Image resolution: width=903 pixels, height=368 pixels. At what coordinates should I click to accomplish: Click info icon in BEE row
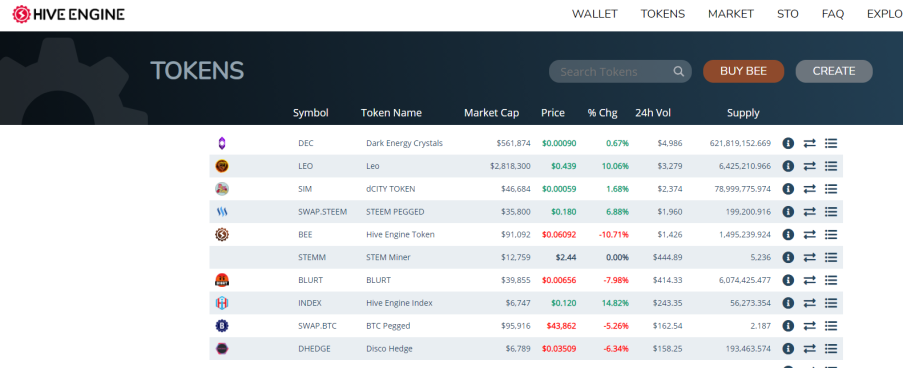click(x=788, y=234)
